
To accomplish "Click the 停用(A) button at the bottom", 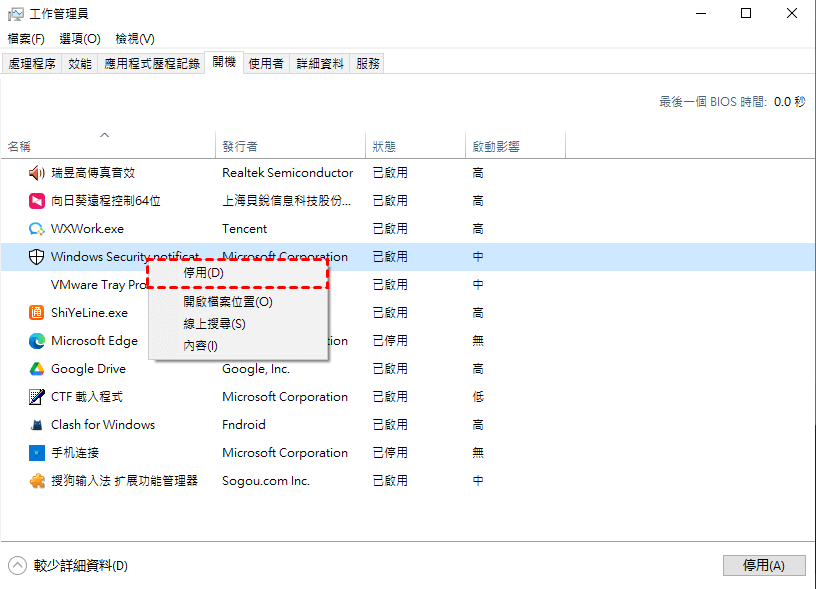I will (x=764, y=566).
